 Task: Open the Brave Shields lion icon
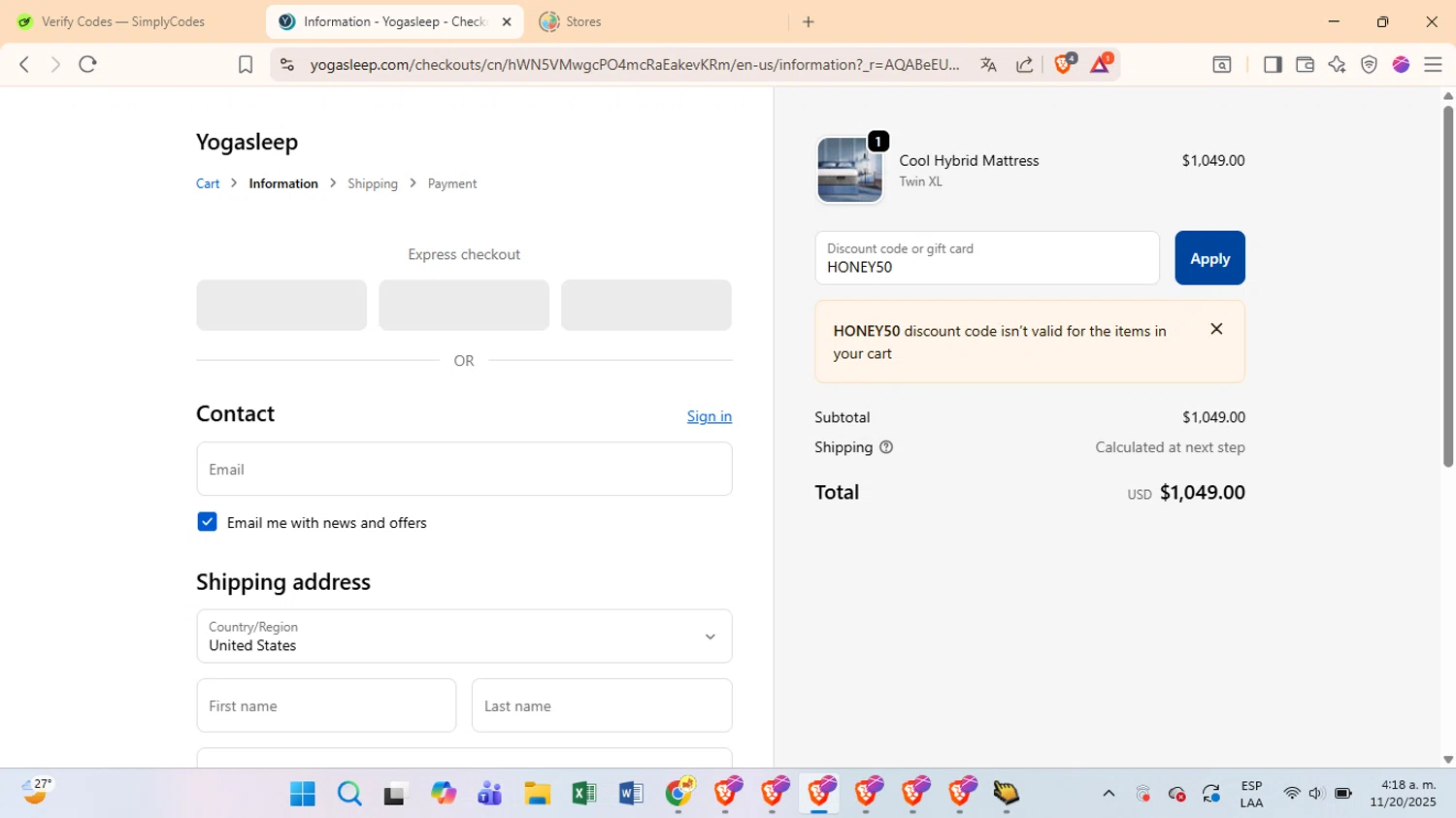click(x=1064, y=63)
